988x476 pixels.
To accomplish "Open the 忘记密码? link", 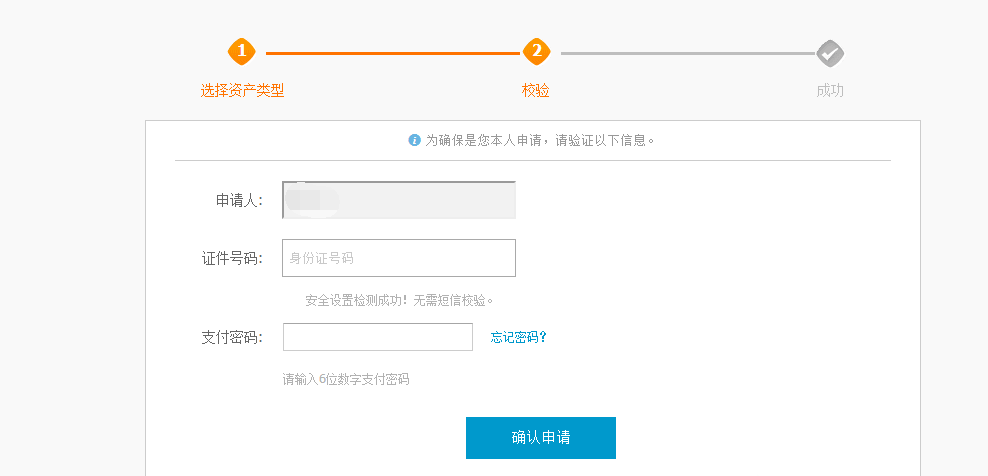I will [519, 337].
